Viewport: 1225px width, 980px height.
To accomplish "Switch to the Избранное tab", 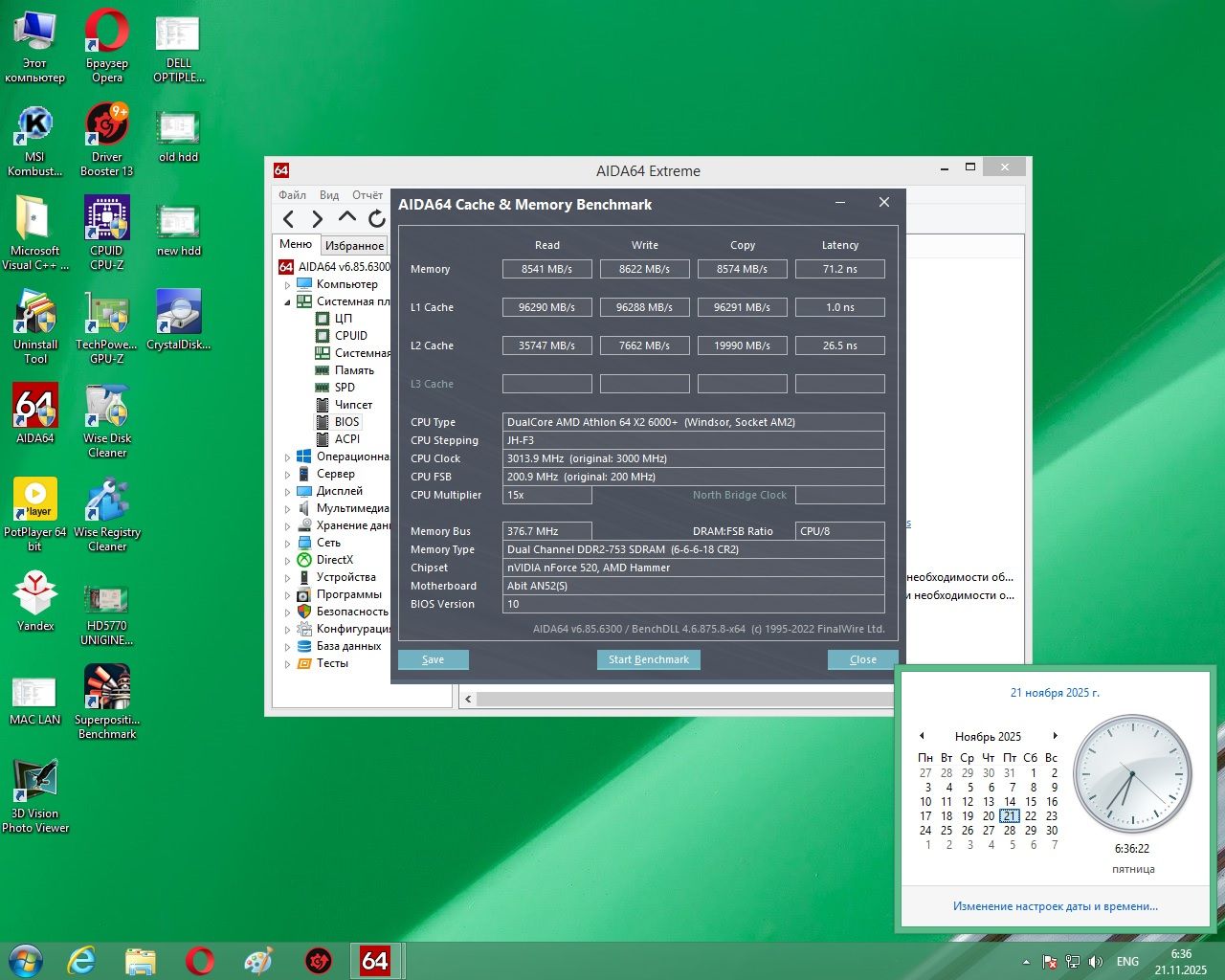I will [354, 246].
